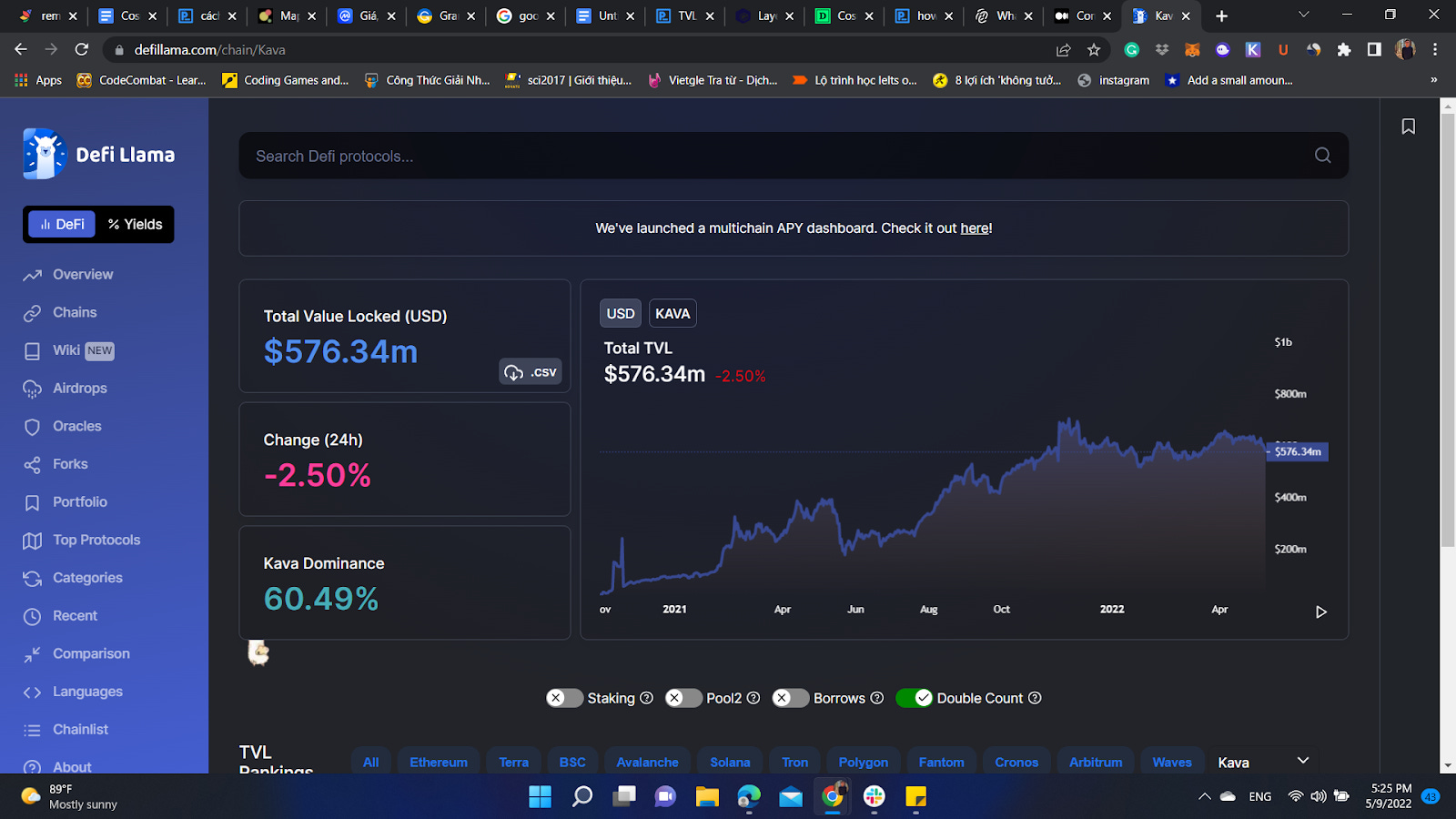This screenshot has width=1456, height=819.
Task: Click the search magnifier icon
Action: coord(1322,156)
